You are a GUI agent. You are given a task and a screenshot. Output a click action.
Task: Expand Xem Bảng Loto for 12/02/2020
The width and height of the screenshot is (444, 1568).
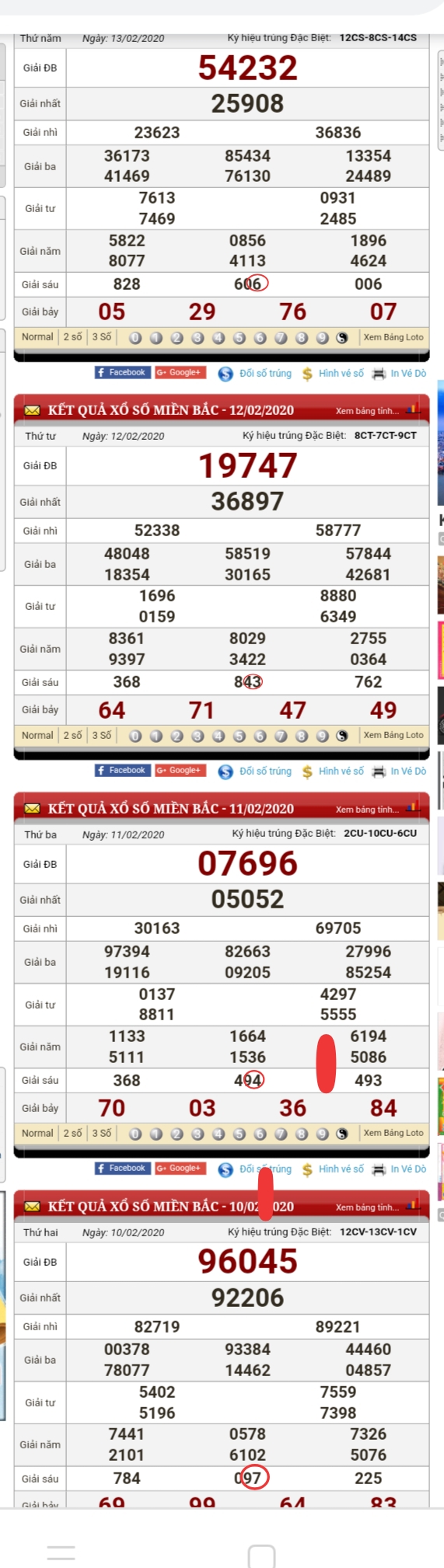point(393,735)
